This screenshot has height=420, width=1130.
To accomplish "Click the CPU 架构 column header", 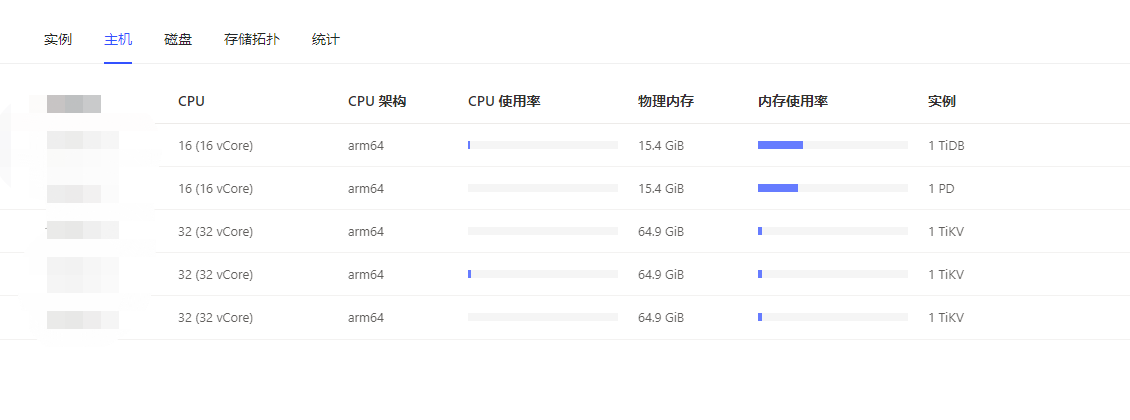I will (x=377, y=101).
